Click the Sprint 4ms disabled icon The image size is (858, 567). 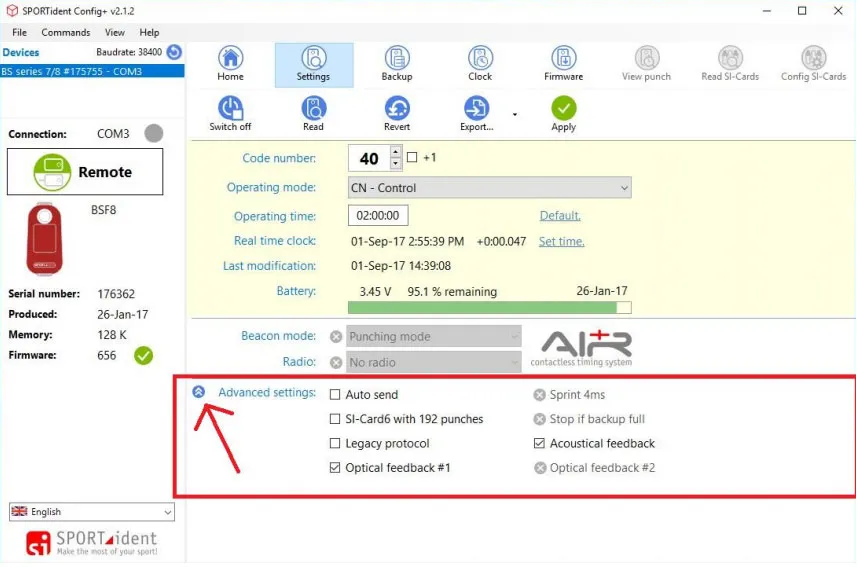pyautogui.click(x=540, y=395)
